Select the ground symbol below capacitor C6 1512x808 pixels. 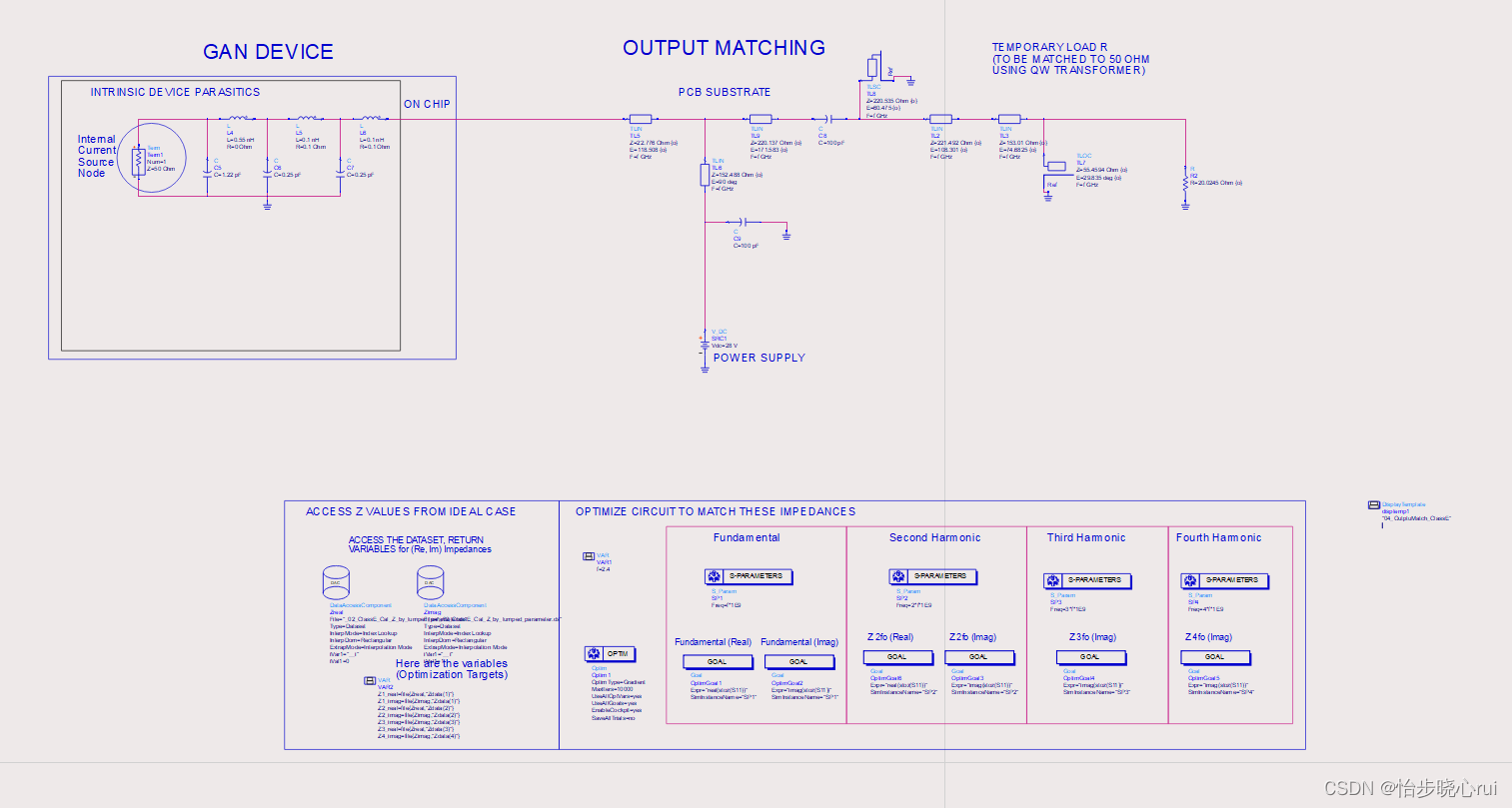coord(267,206)
